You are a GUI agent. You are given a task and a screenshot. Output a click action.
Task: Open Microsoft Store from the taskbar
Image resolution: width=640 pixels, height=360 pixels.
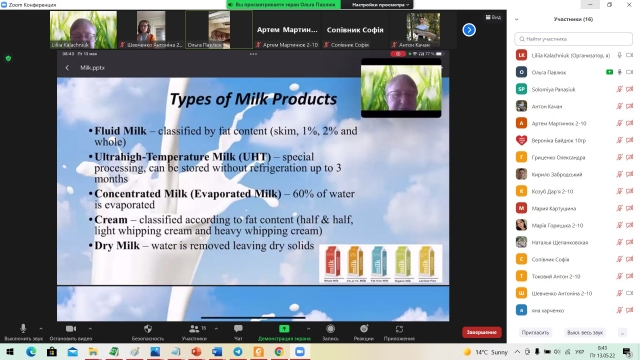tap(52, 351)
